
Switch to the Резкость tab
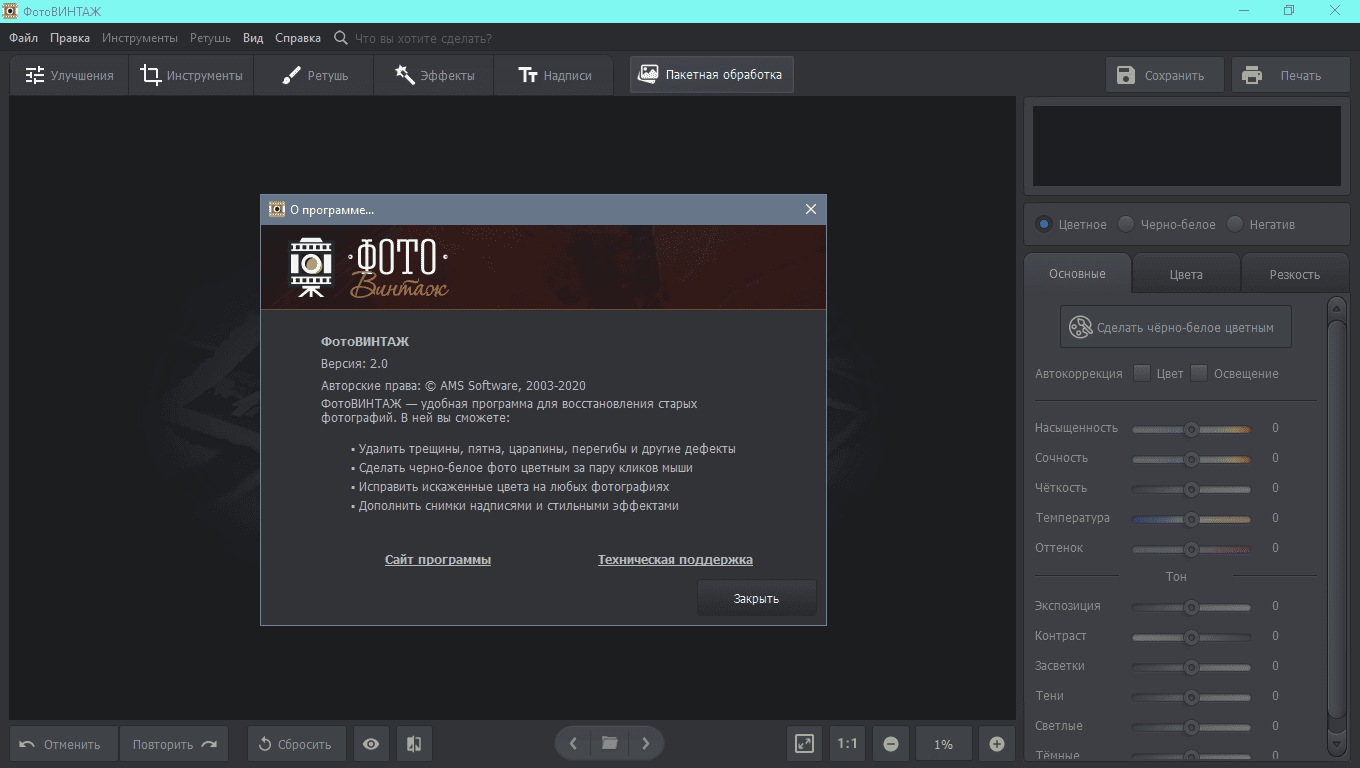1295,274
